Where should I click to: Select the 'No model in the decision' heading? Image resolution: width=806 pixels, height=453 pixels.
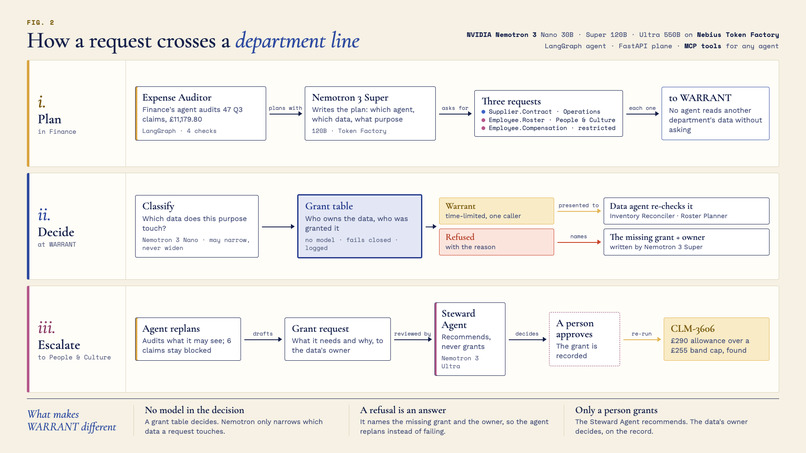coord(194,410)
